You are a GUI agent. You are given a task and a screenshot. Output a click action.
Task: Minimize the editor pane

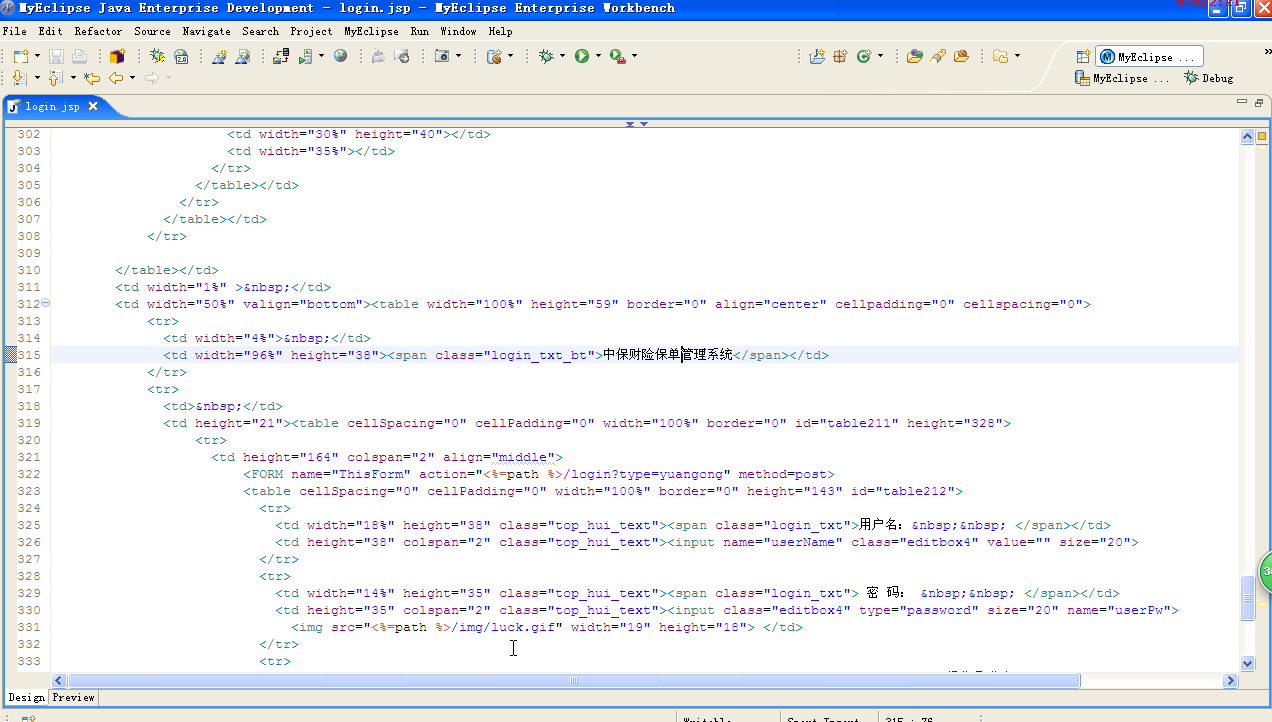[x=1242, y=102]
